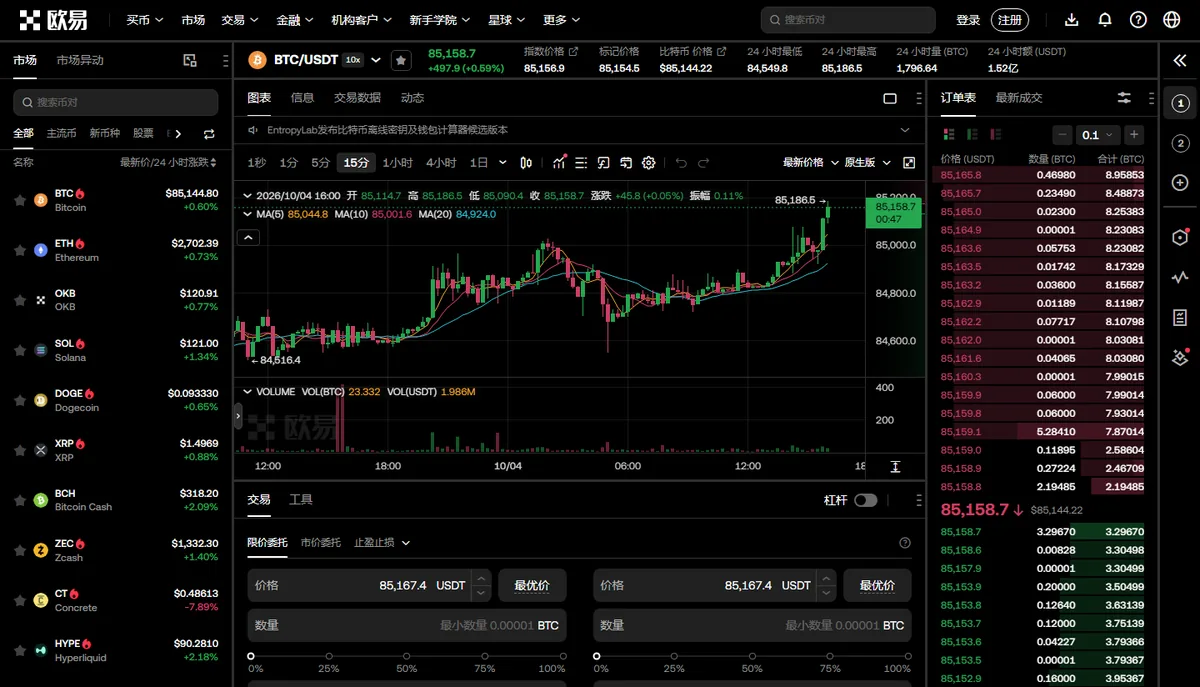Open the candlestick chart type icon

coord(527,163)
